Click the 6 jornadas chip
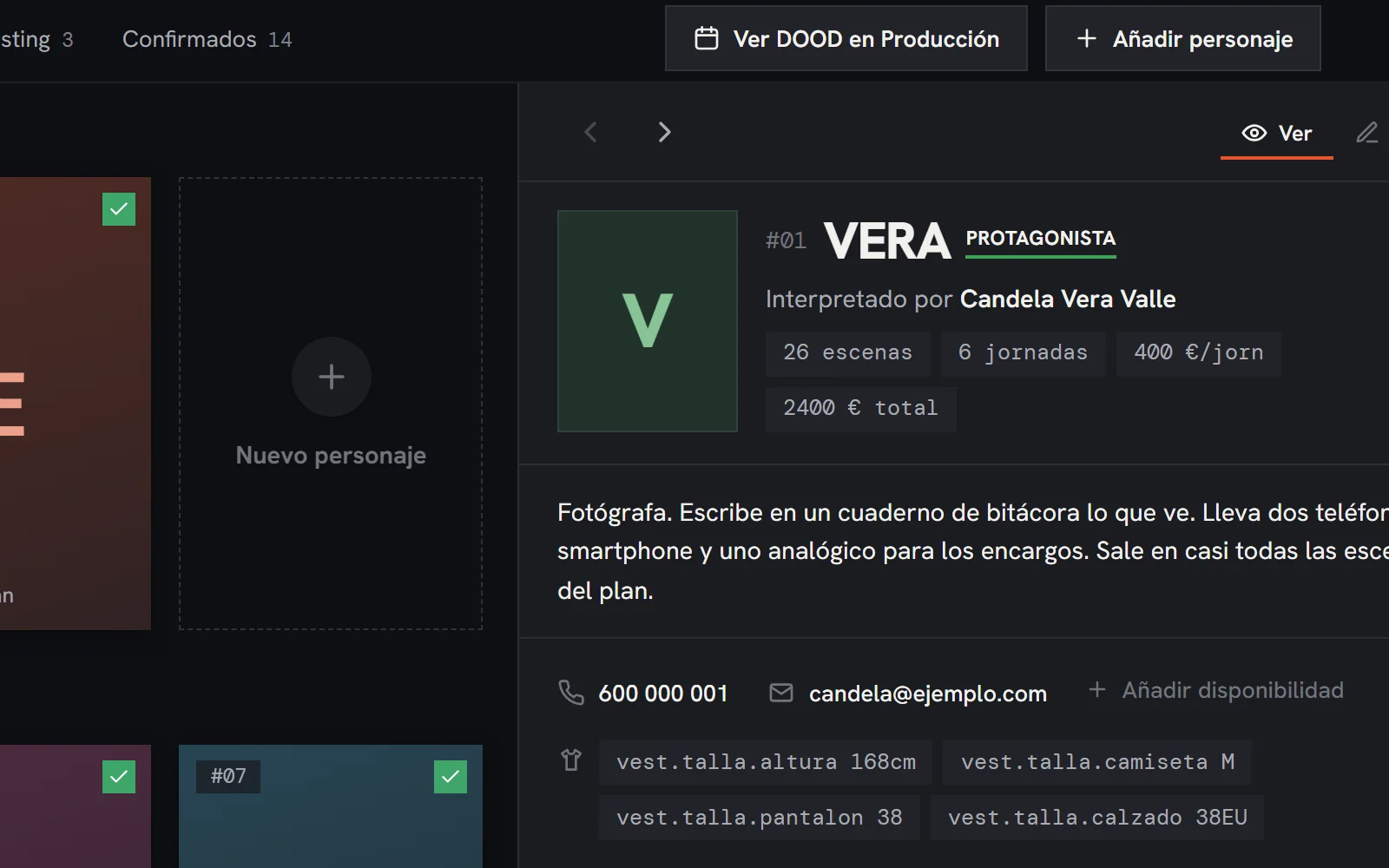The width and height of the screenshot is (1389, 868). pos(1023,353)
